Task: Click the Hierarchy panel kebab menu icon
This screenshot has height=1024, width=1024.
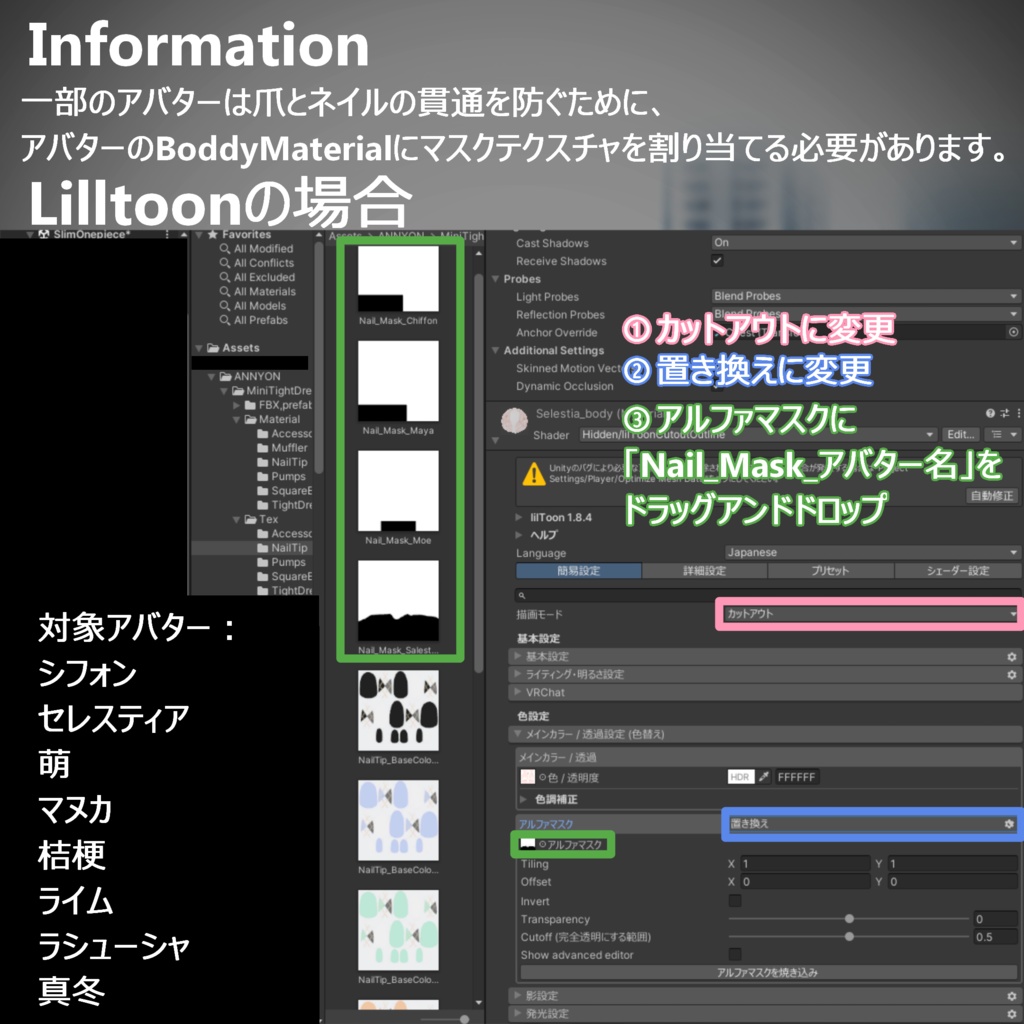Action: tap(167, 234)
